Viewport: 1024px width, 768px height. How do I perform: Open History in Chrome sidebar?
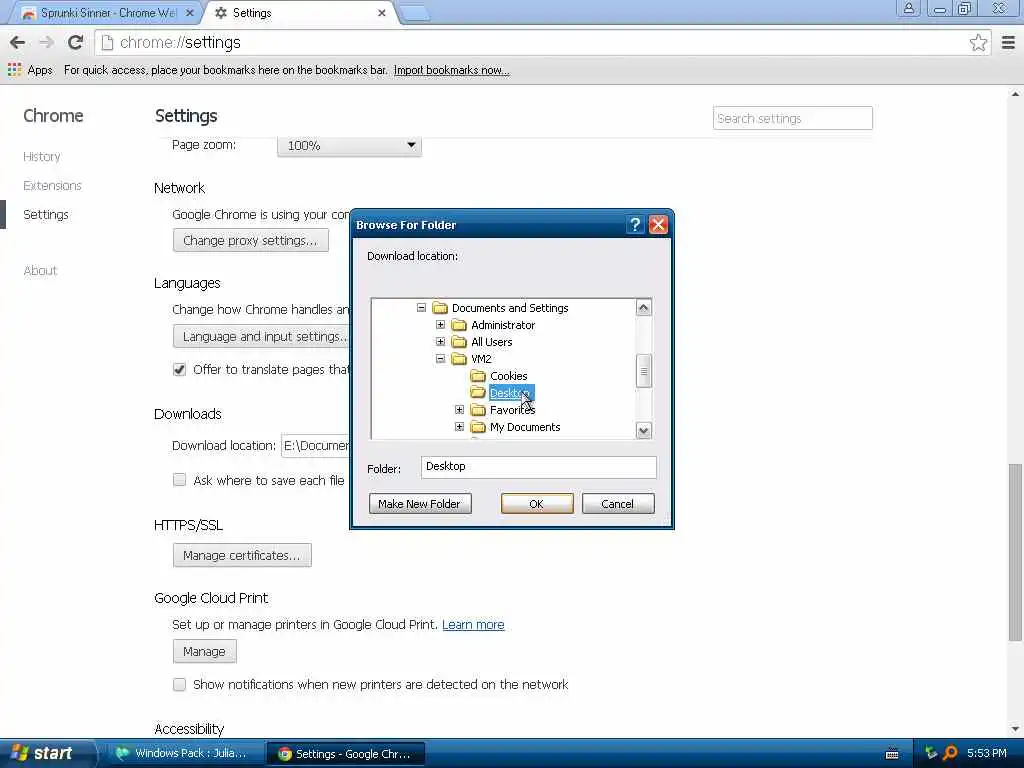(x=42, y=157)
